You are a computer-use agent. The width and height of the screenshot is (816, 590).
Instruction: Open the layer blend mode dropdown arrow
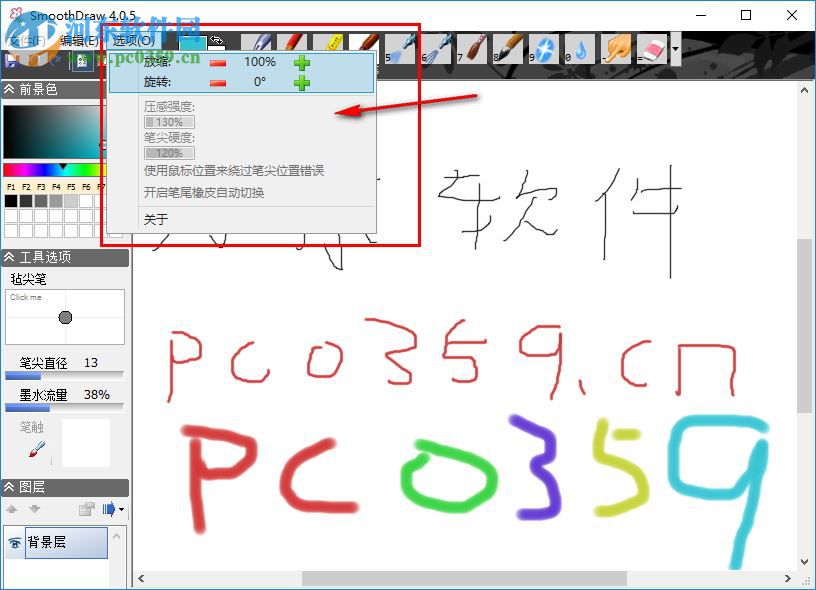tap(122, 509)
